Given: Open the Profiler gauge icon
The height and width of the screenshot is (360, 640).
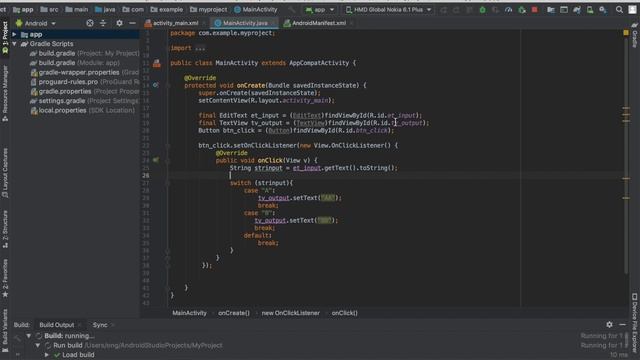Looking at the screenshot, I should (x=509, y=9).
